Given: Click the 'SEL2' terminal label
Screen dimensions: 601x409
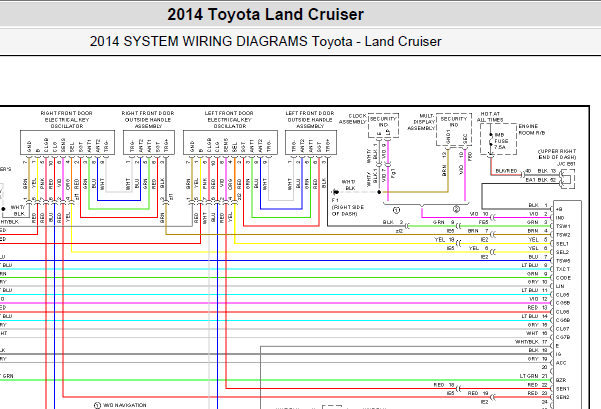Looking at the screenshot, I should 562,252.
